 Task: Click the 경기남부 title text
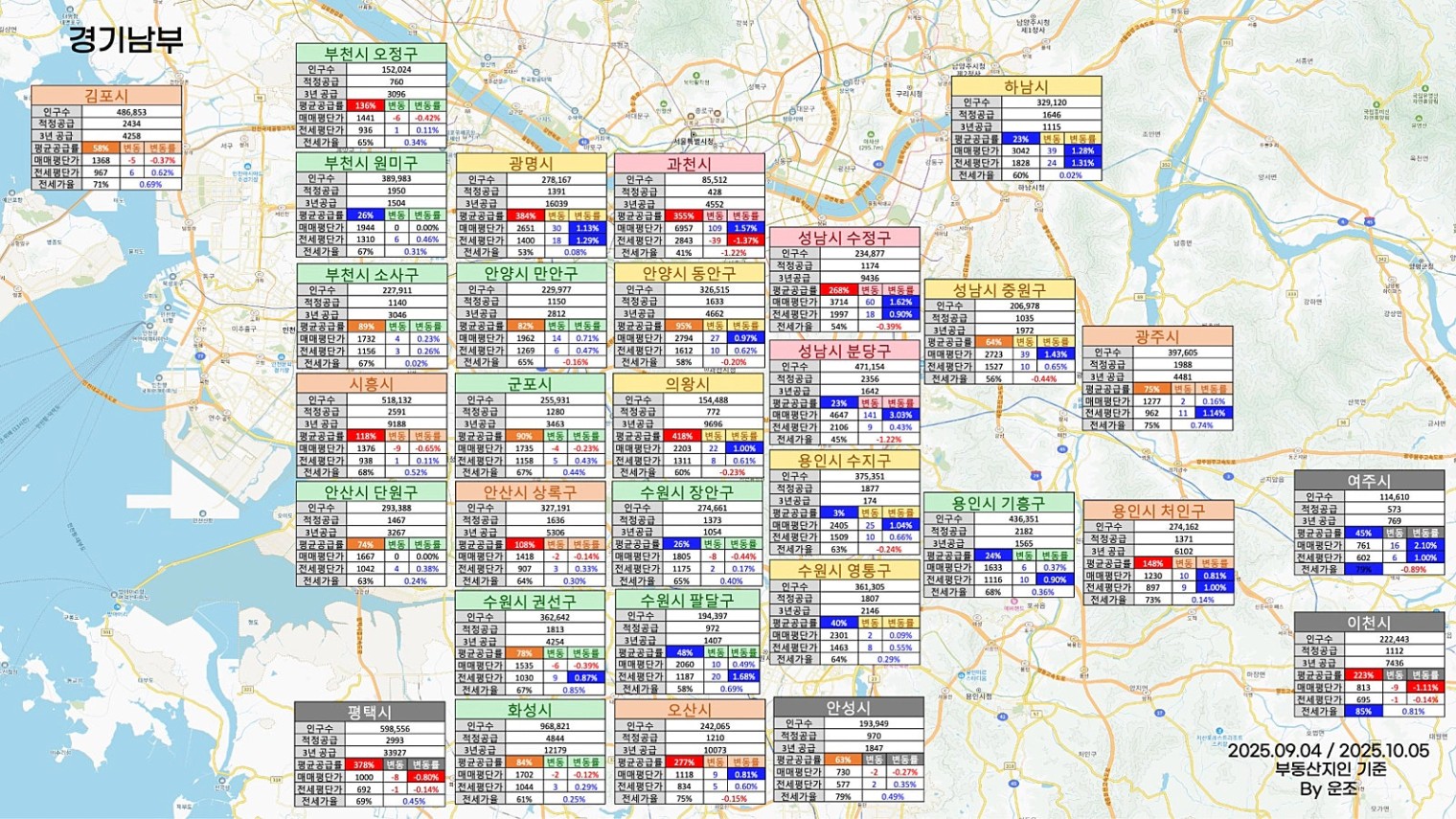tap(125, 40)
